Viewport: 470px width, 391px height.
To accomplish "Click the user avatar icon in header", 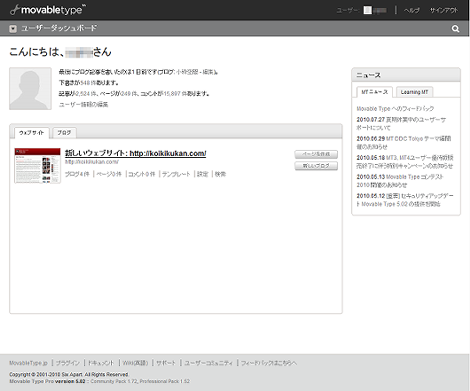I will [x=367, y=10].
